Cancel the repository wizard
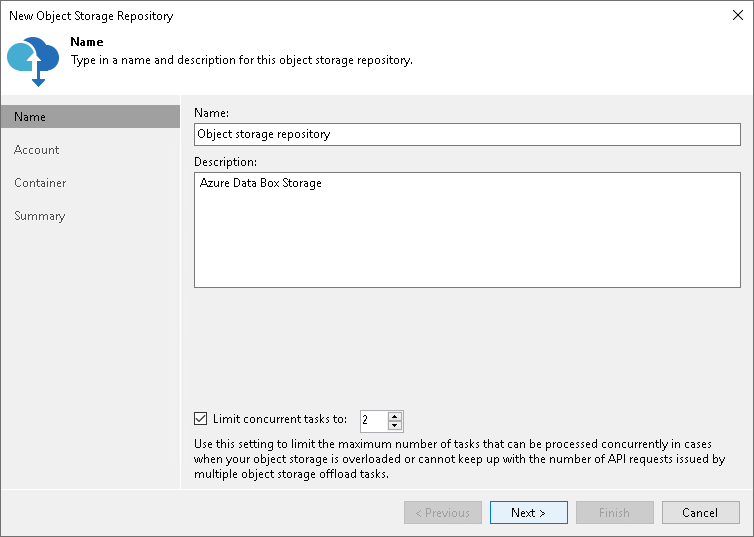This screenshot has width=754, height=537. pos(700,513)
